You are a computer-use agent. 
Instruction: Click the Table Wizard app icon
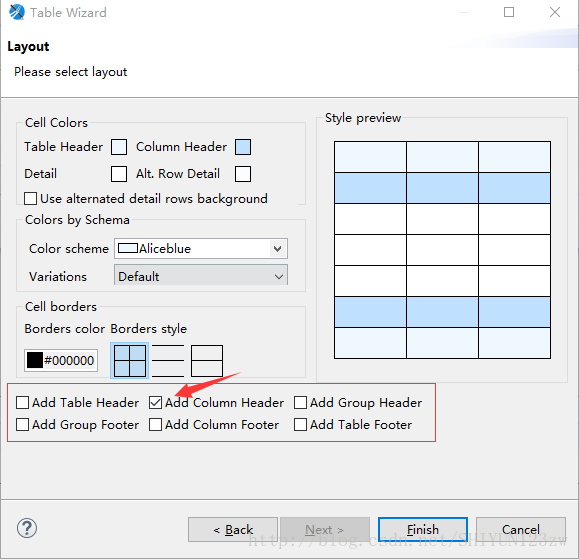pos(17,12)
